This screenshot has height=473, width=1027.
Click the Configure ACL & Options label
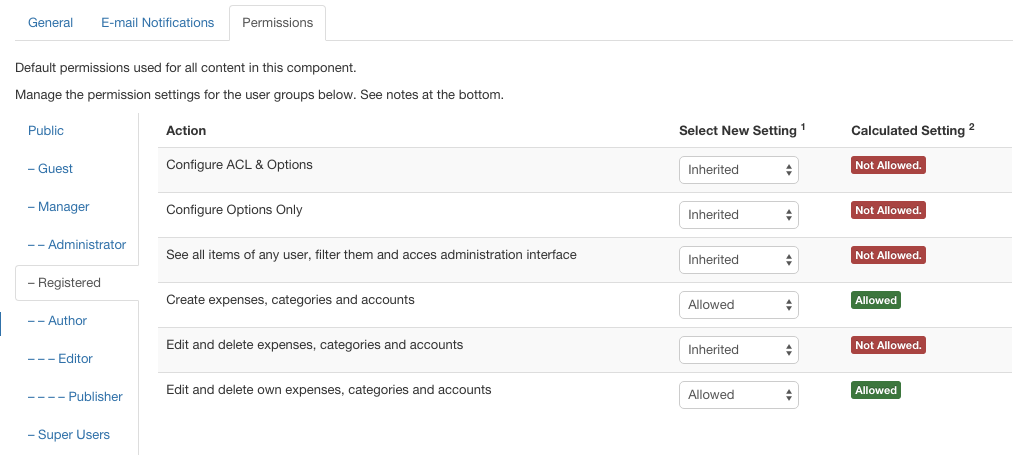tap(239, 164)
